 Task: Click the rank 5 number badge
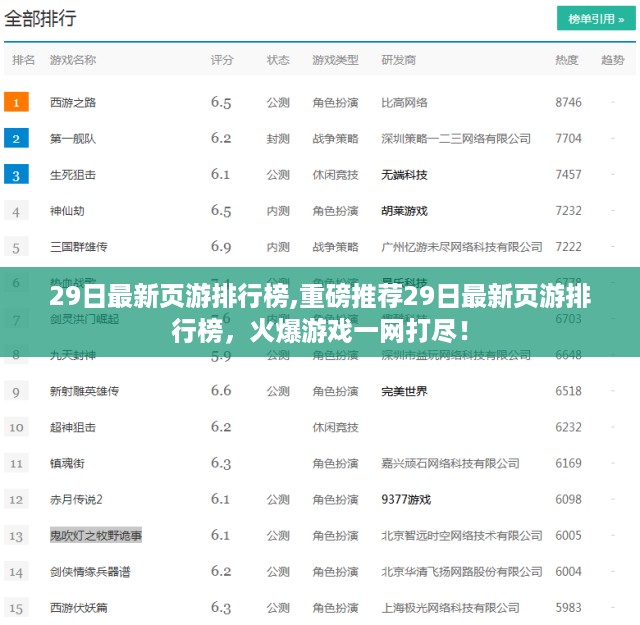[17, 246]
